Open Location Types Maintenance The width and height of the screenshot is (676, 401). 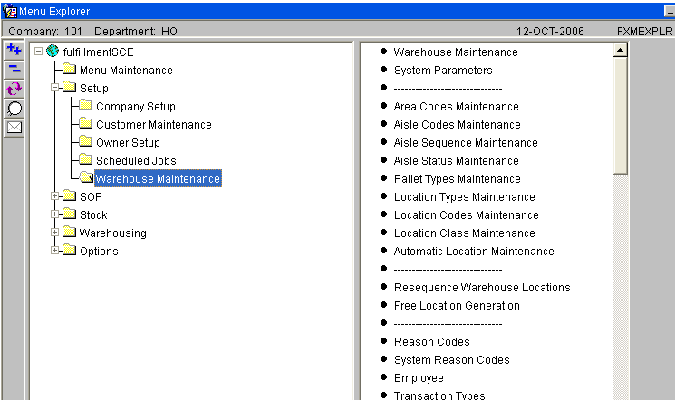pyautogui.click(x=464, y=197)
